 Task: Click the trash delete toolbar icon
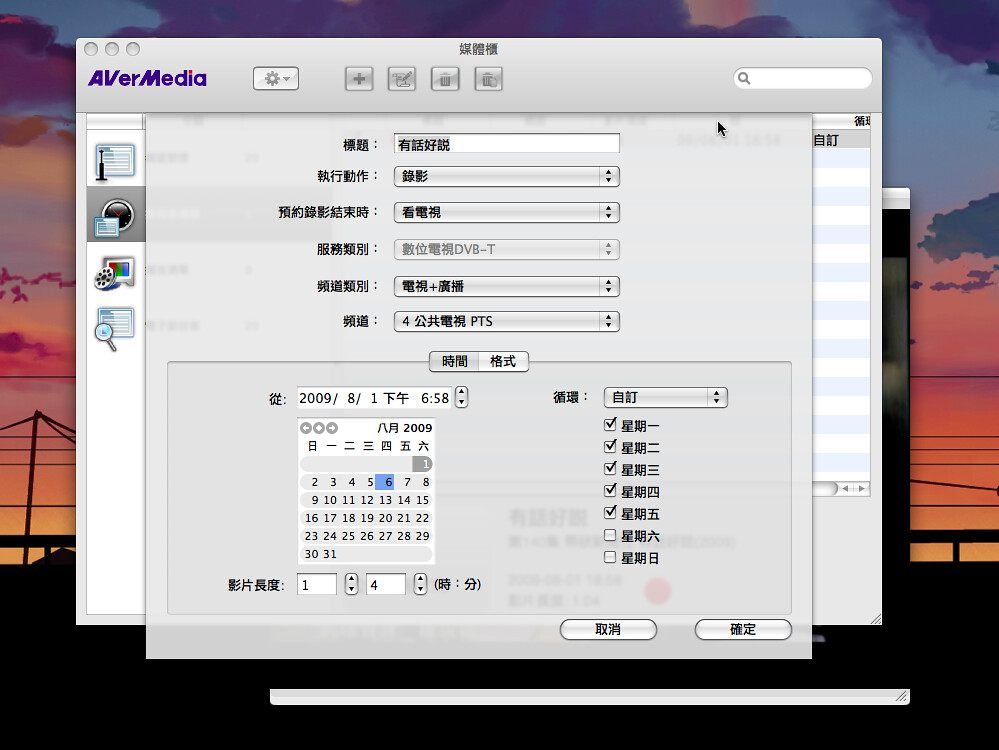tap(445, 78)
